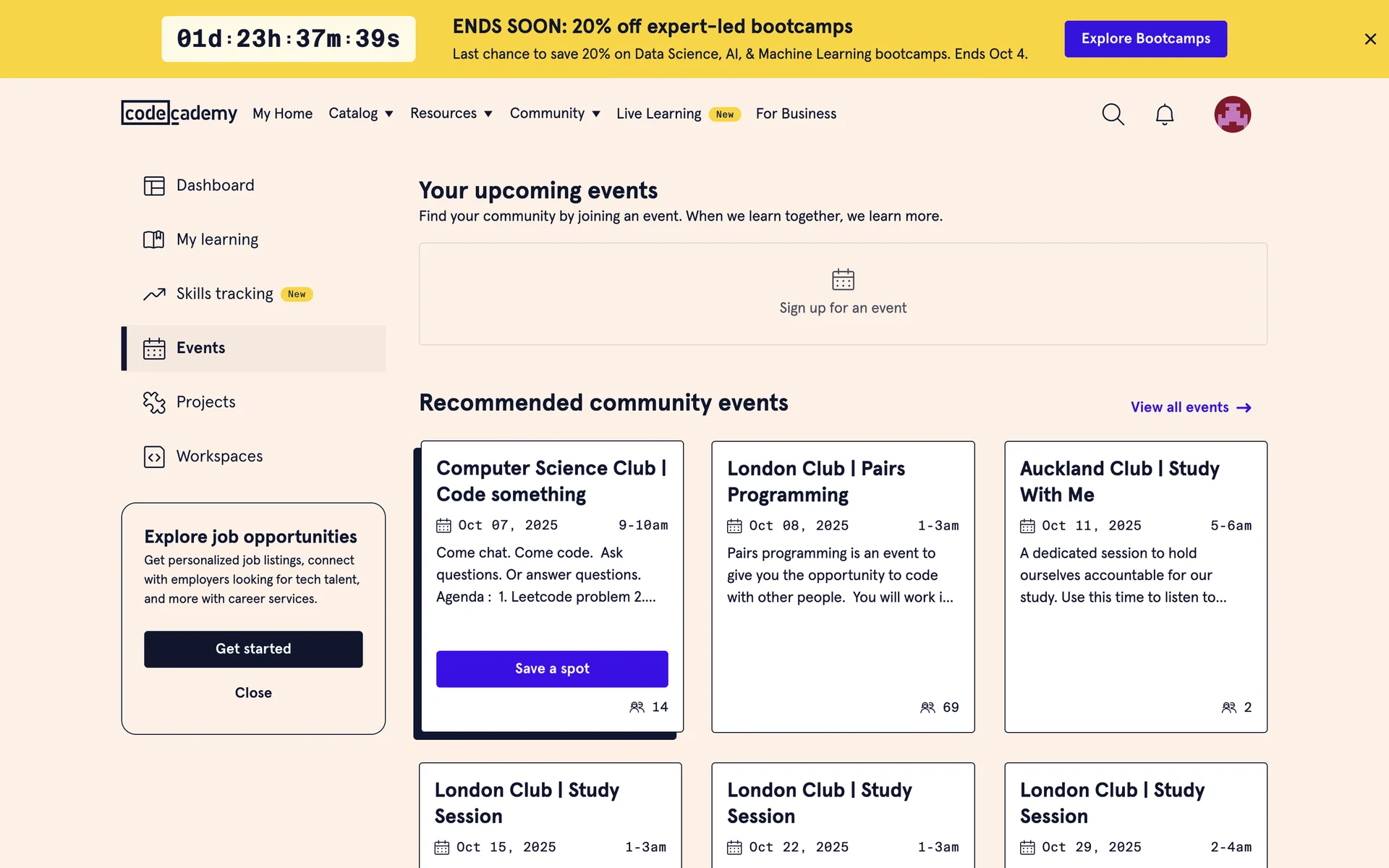
Task: Expand the Resources dropdown menu
Action: [x=451, y=114]
